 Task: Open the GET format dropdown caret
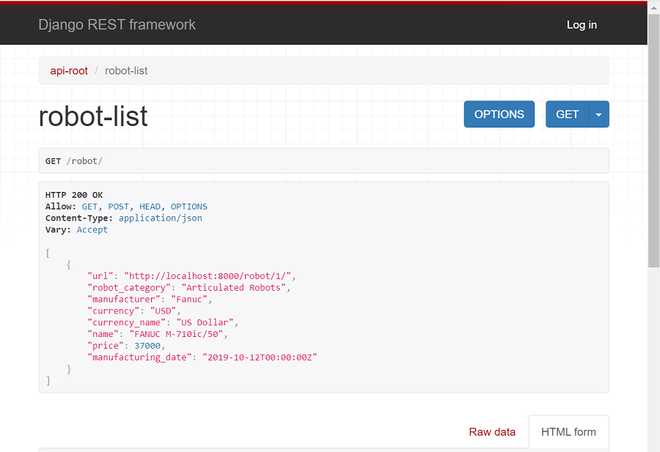pyautogui.click(x=599, y=114)
